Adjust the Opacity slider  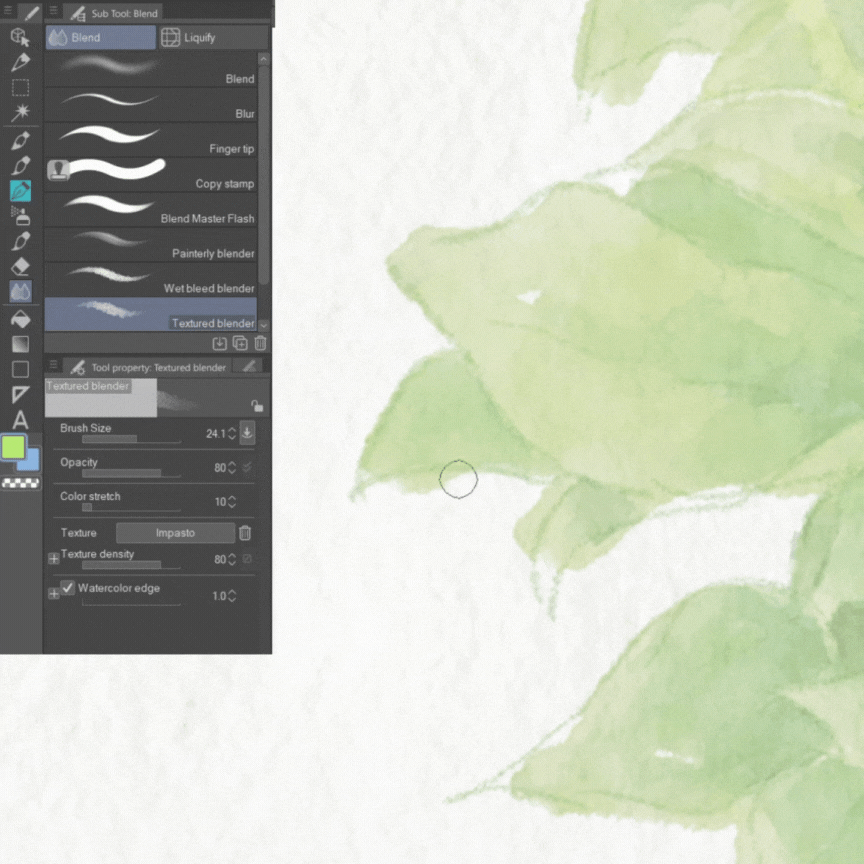pyautogui.click(x=131, y=473)
